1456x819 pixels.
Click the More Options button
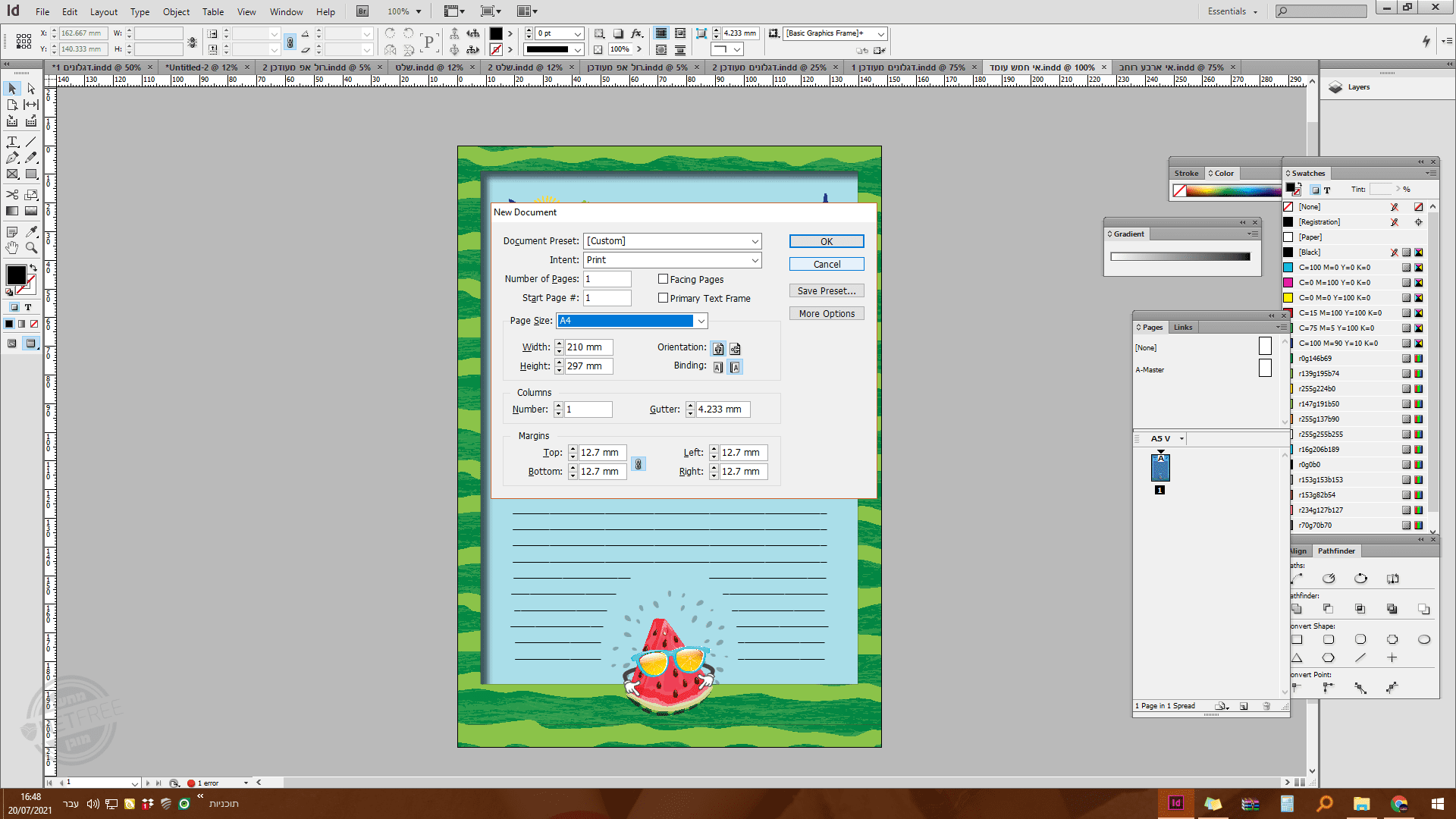827,314
